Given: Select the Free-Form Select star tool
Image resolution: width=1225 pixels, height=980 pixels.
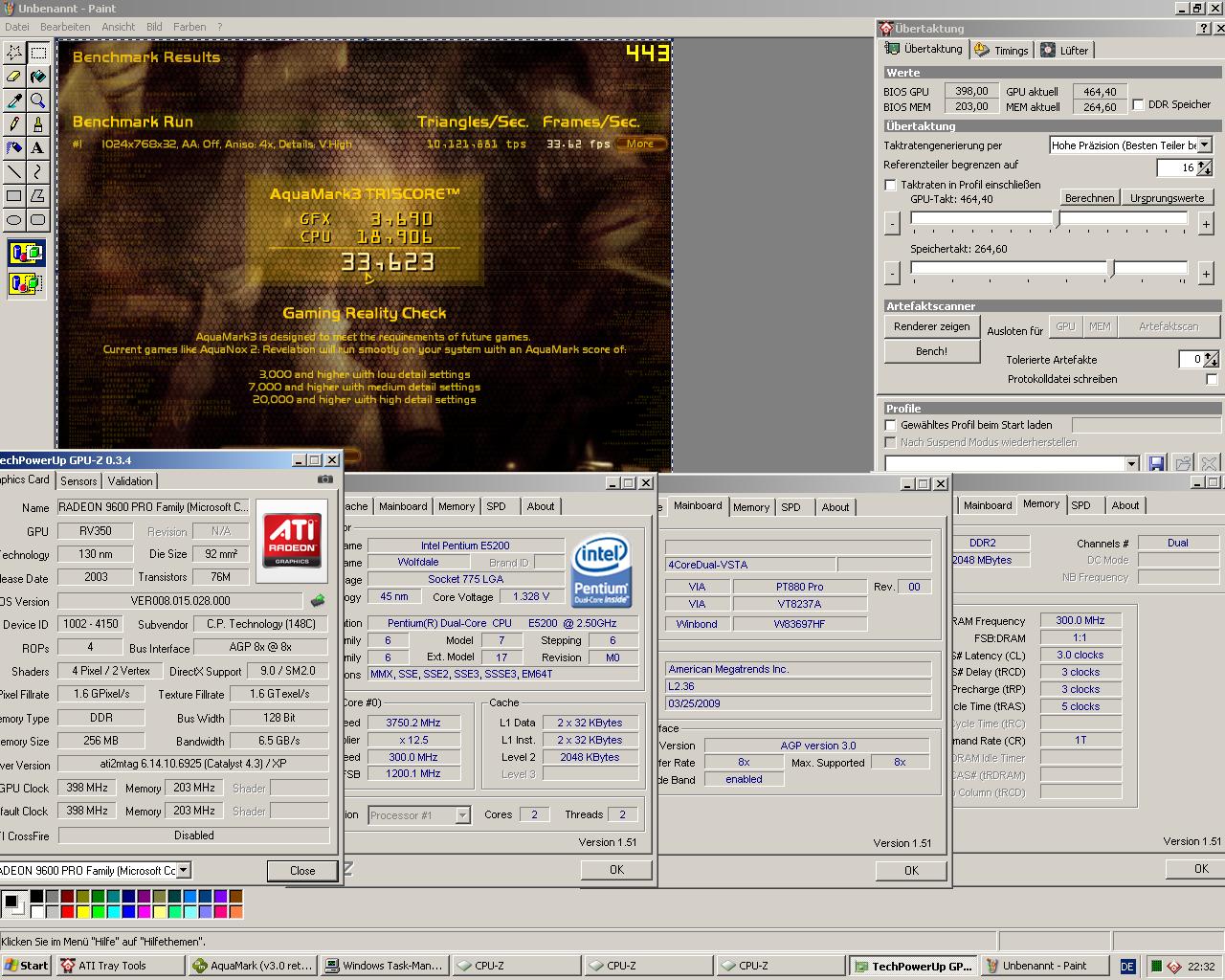Looking at the screenshot, I should point(14,52).
